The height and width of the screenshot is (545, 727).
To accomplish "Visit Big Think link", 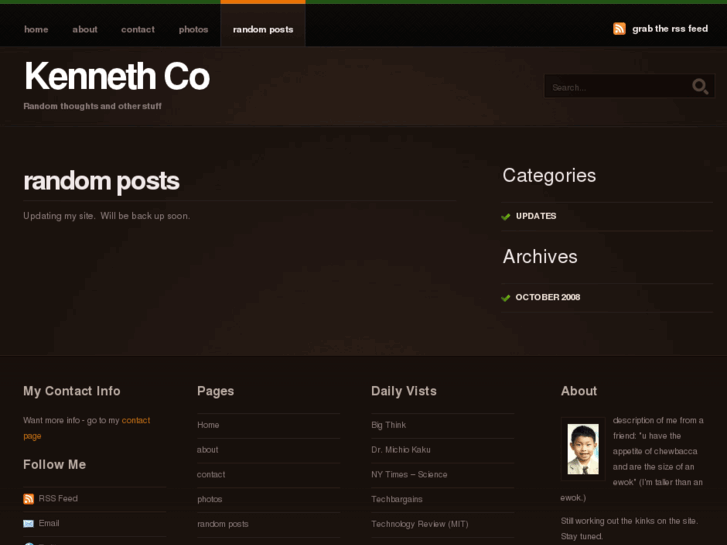I will click(x=389, y=425).
